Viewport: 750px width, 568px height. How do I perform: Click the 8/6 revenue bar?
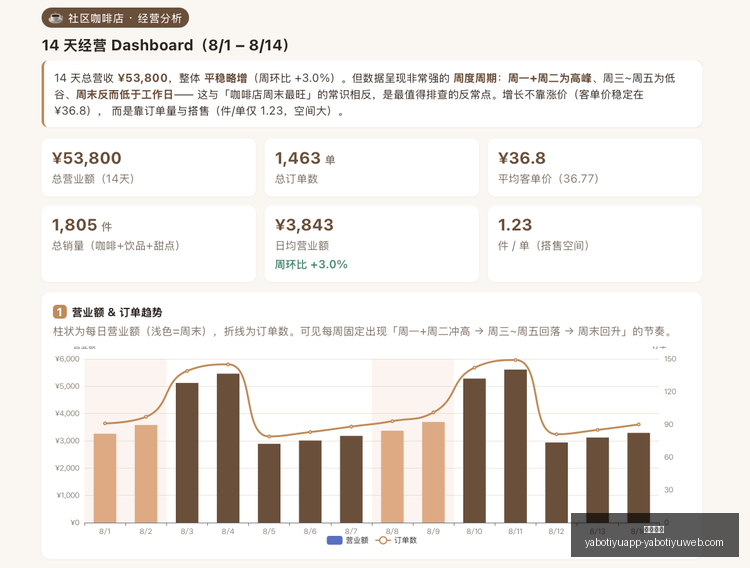click(310, 481)
